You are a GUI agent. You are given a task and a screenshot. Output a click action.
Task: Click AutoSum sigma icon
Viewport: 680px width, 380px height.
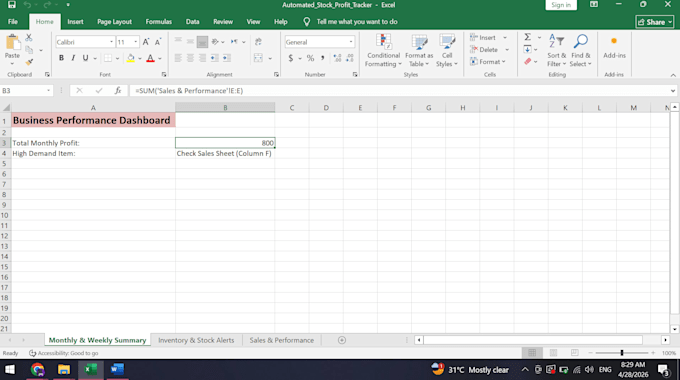pyautogui.click(x=528, y=37)
